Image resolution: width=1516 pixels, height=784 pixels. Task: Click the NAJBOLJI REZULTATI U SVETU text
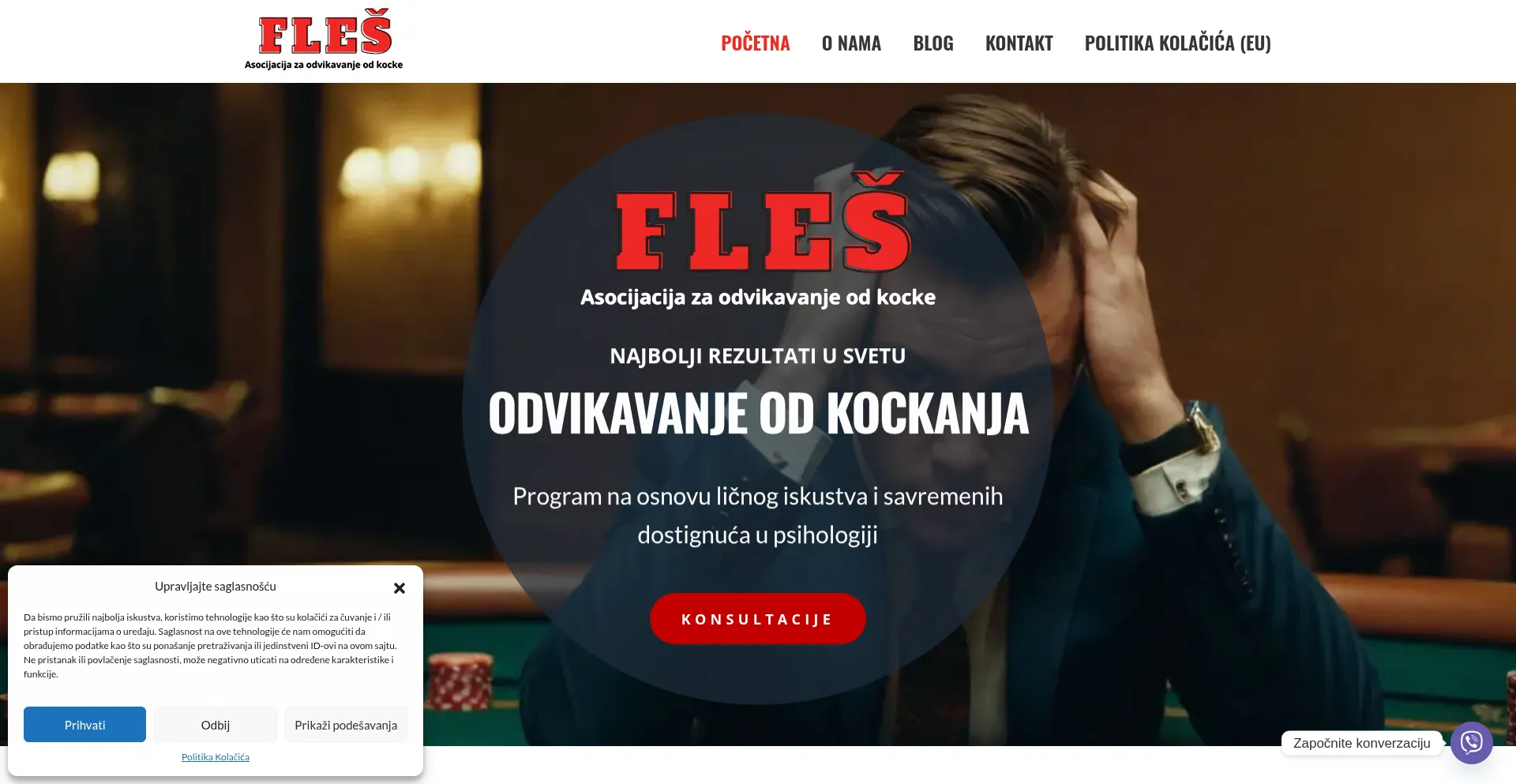click(757, 356)
